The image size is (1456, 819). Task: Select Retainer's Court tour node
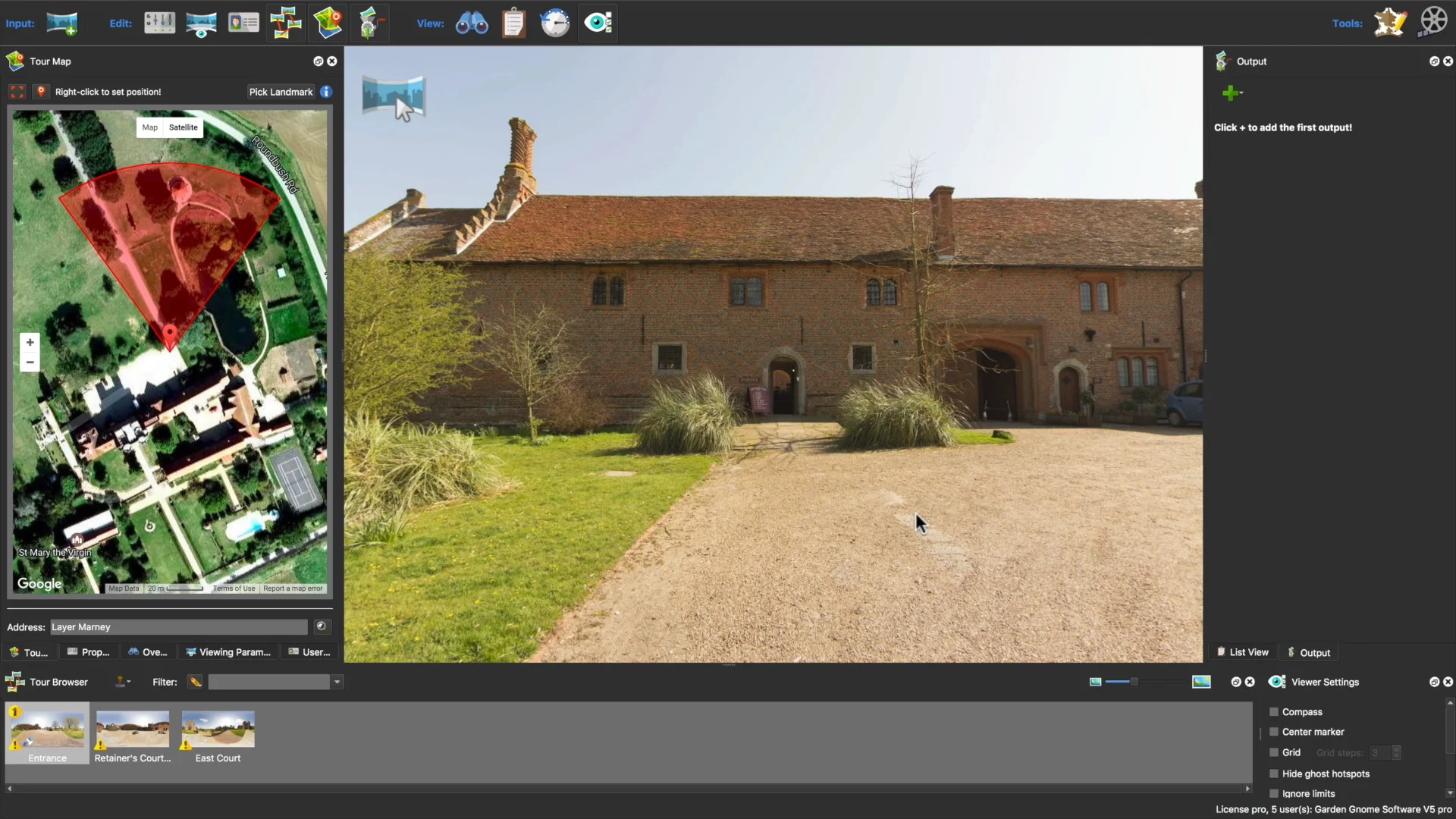pos(132,729)
